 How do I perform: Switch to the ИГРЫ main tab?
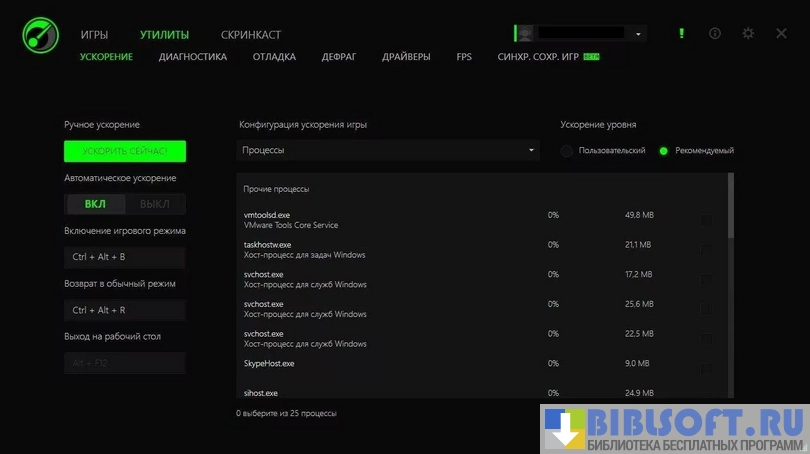pyautogui.click(x=94, y=35)
